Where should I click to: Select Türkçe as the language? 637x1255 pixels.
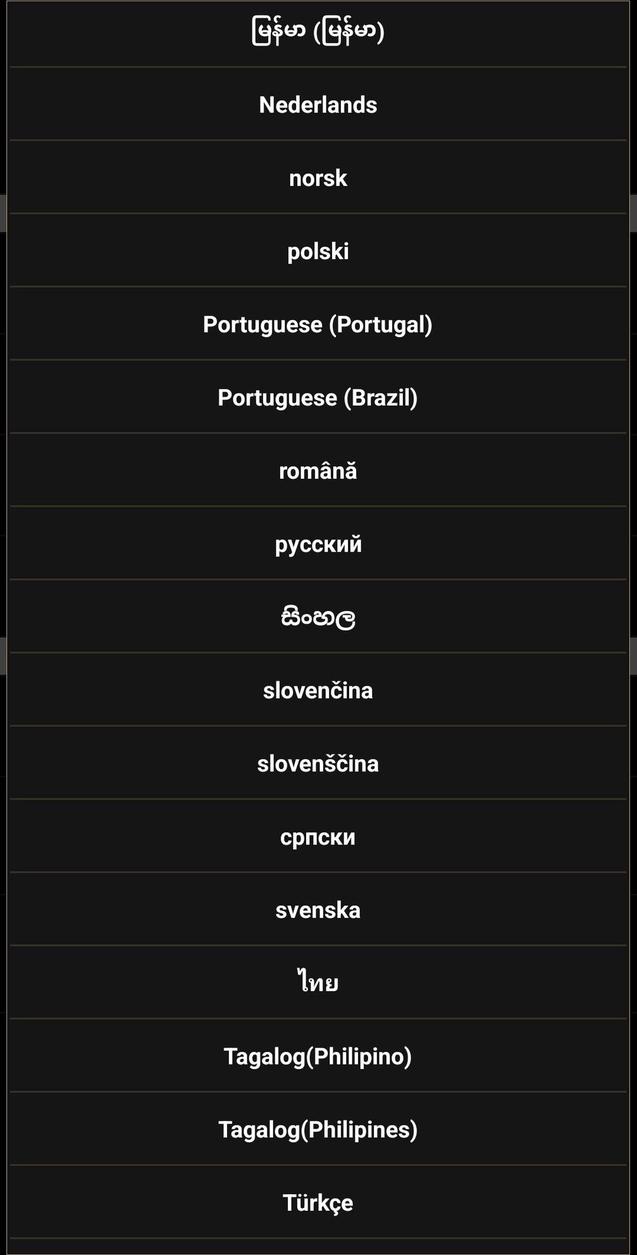click(318, 1202)
